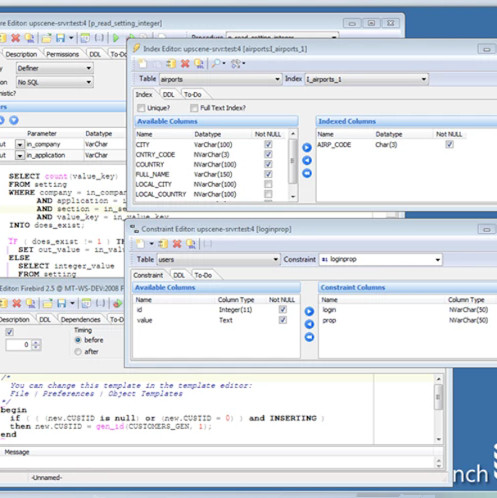
Task: Click red X icon in Firebird trigger editor toolbar
Action: point(17,303)
